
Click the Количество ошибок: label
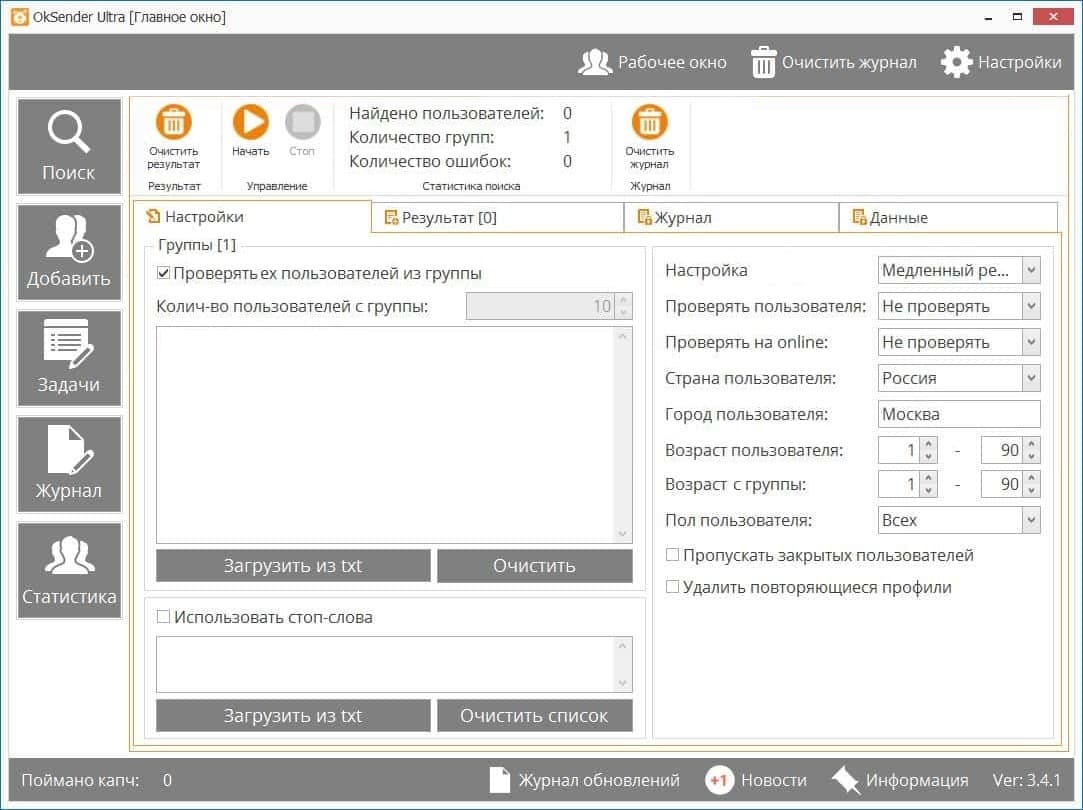(x=430, y=161)
